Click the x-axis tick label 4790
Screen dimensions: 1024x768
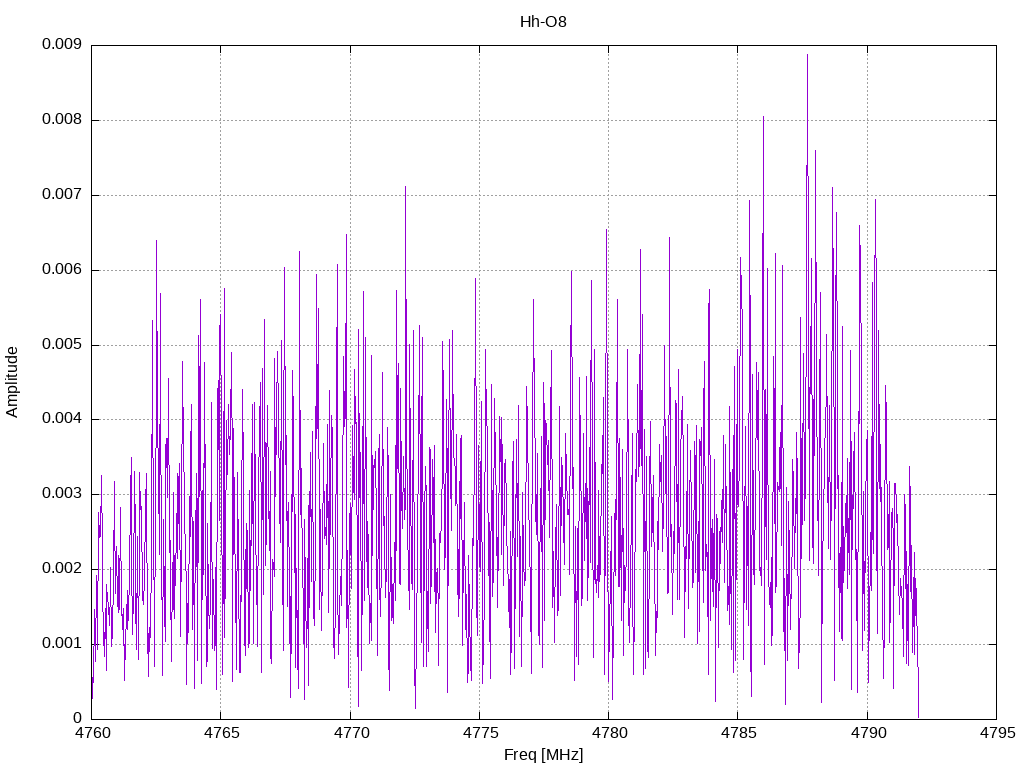point(868,733)
